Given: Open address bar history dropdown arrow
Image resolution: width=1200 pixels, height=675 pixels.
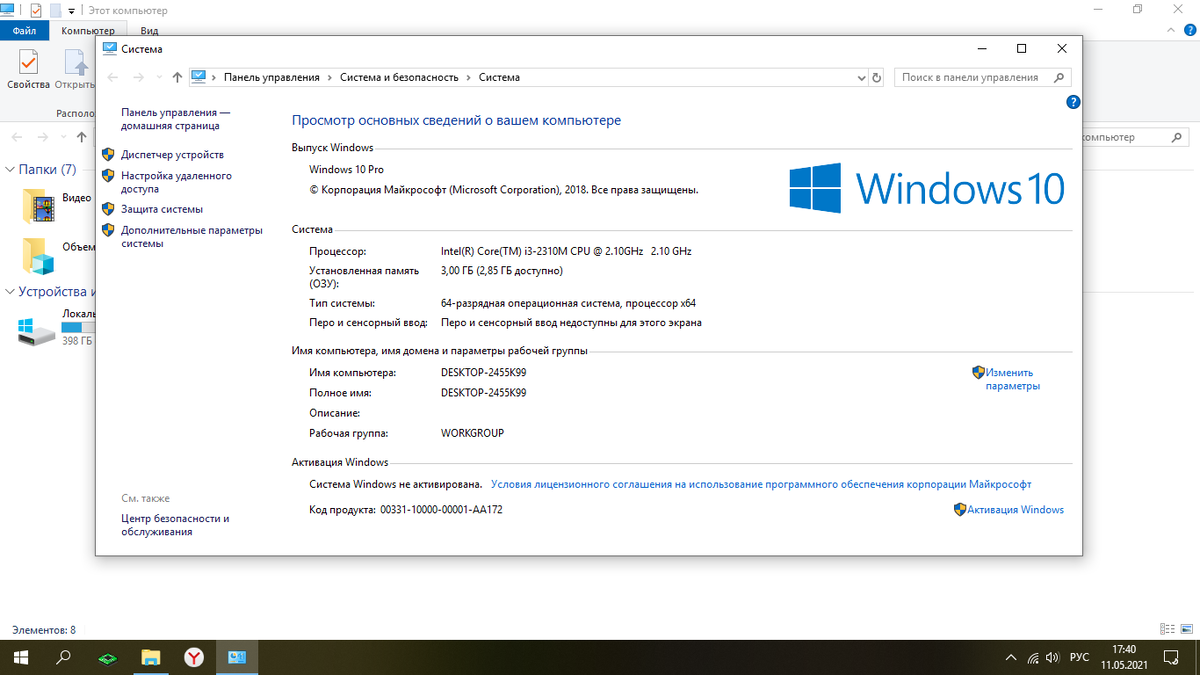Looking at the screenshot, I should click(x=861, y=77).
